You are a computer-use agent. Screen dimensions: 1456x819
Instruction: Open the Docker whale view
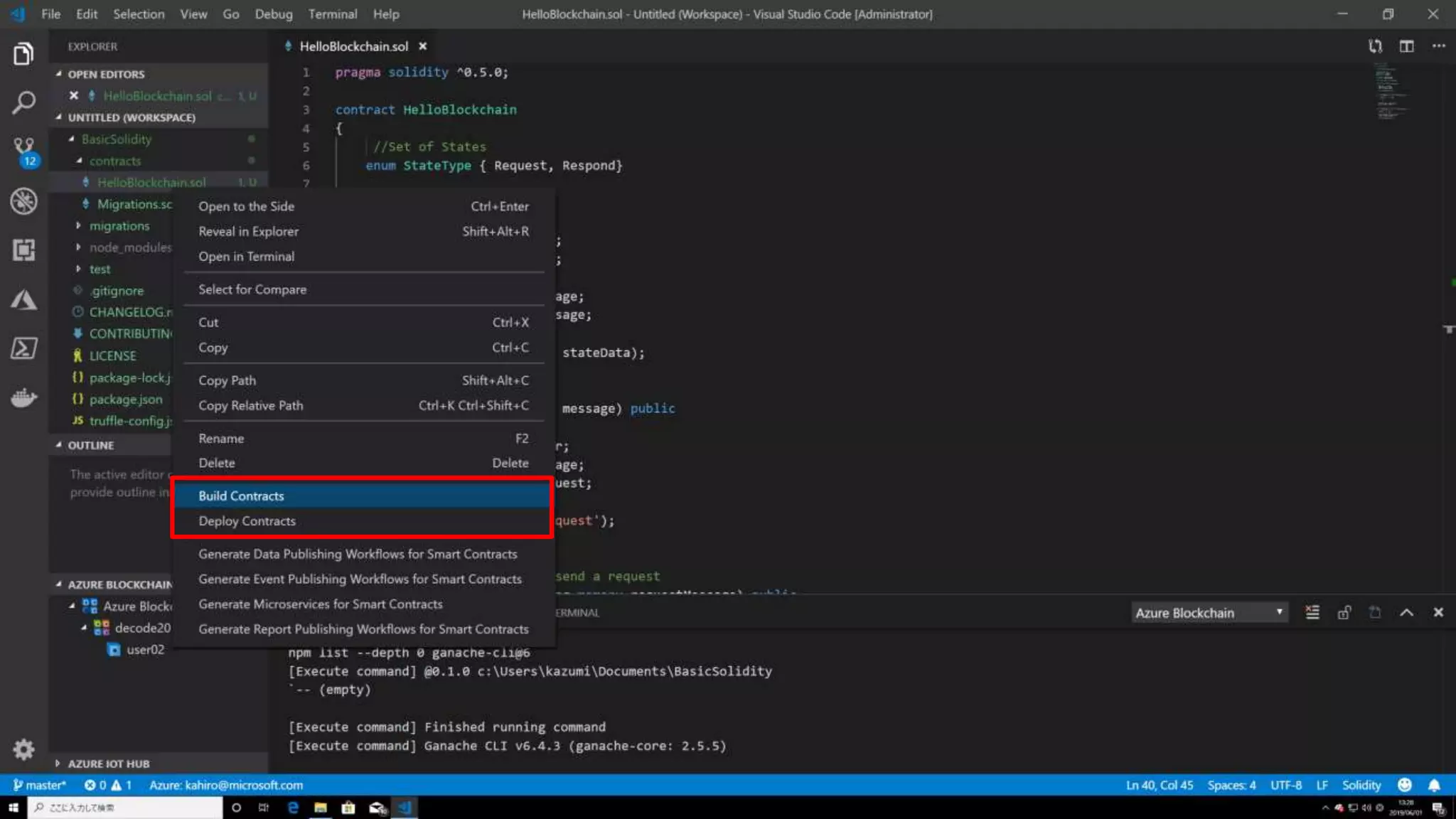tap(23, 397)
